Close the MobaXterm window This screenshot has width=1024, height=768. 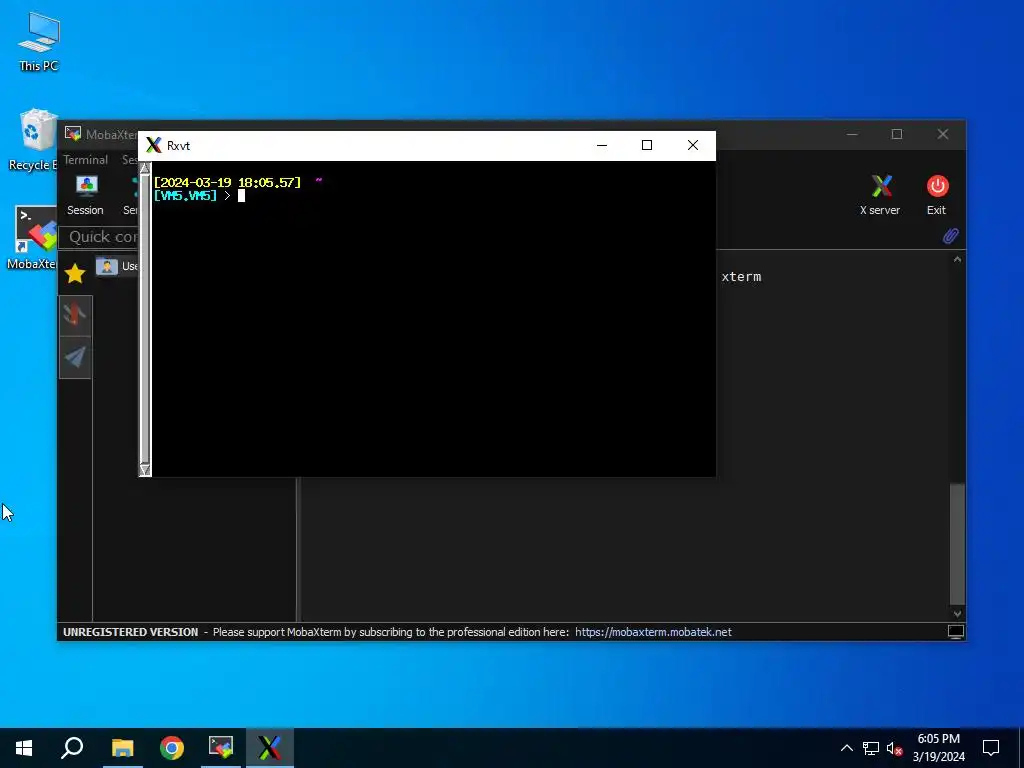pos(942,134)
